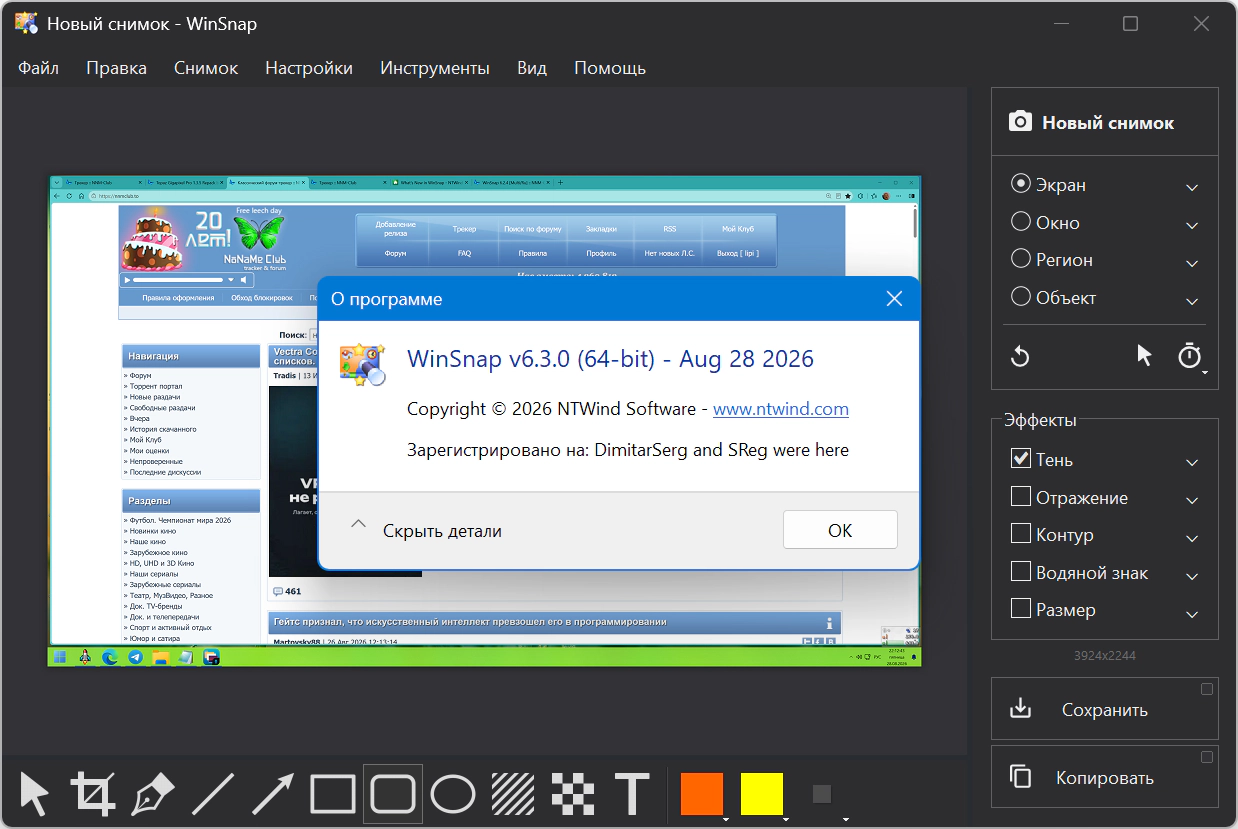Click the Новый снимок button
Screen dimensions: 1238x829
[1105, 122]
